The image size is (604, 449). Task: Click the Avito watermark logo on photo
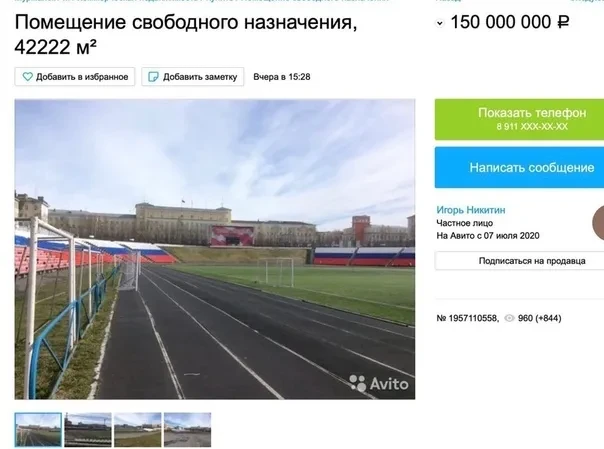coord(379,384)
